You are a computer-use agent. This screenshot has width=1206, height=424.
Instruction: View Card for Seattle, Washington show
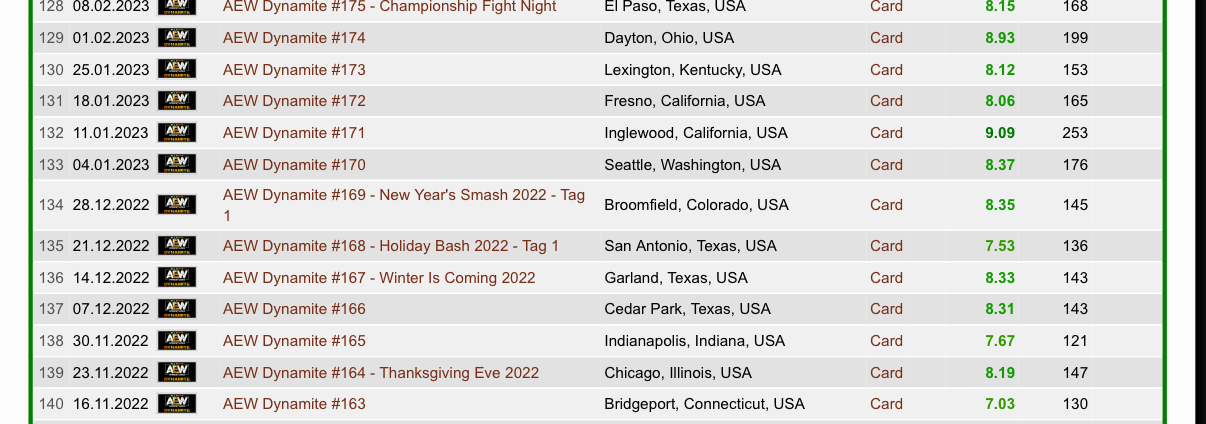click(886, 165)
